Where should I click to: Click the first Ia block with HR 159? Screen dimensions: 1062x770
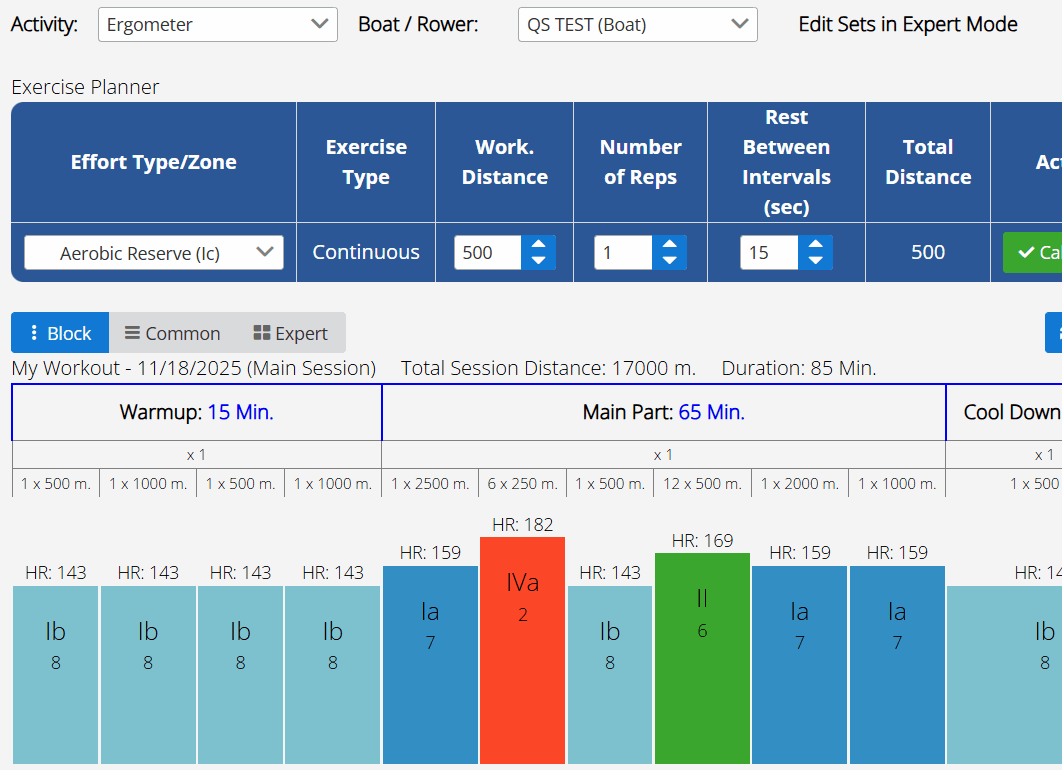point(430,665)
